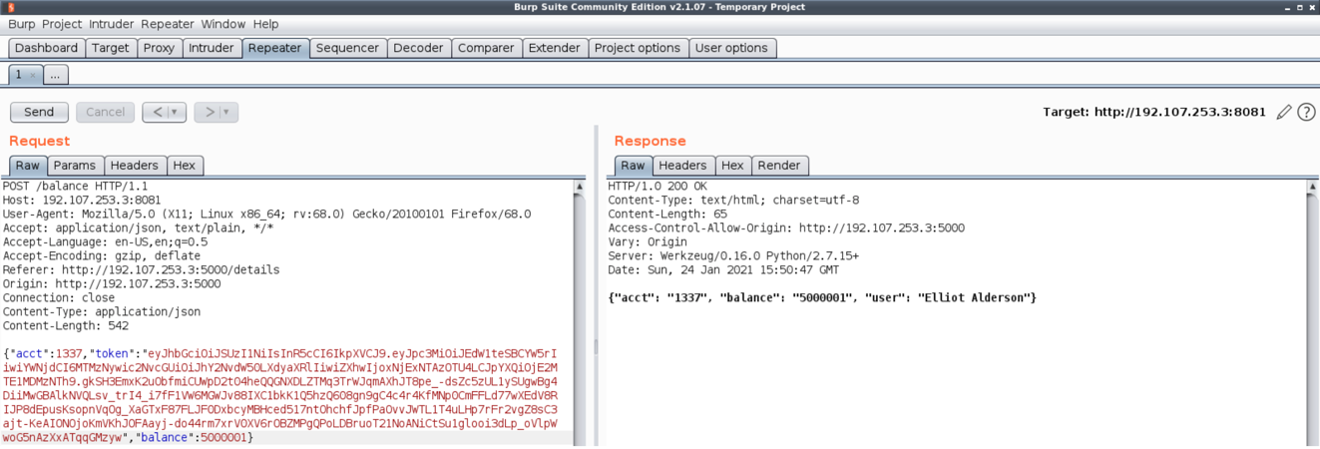
Task: Show the request Headers view
Action: 134,165
